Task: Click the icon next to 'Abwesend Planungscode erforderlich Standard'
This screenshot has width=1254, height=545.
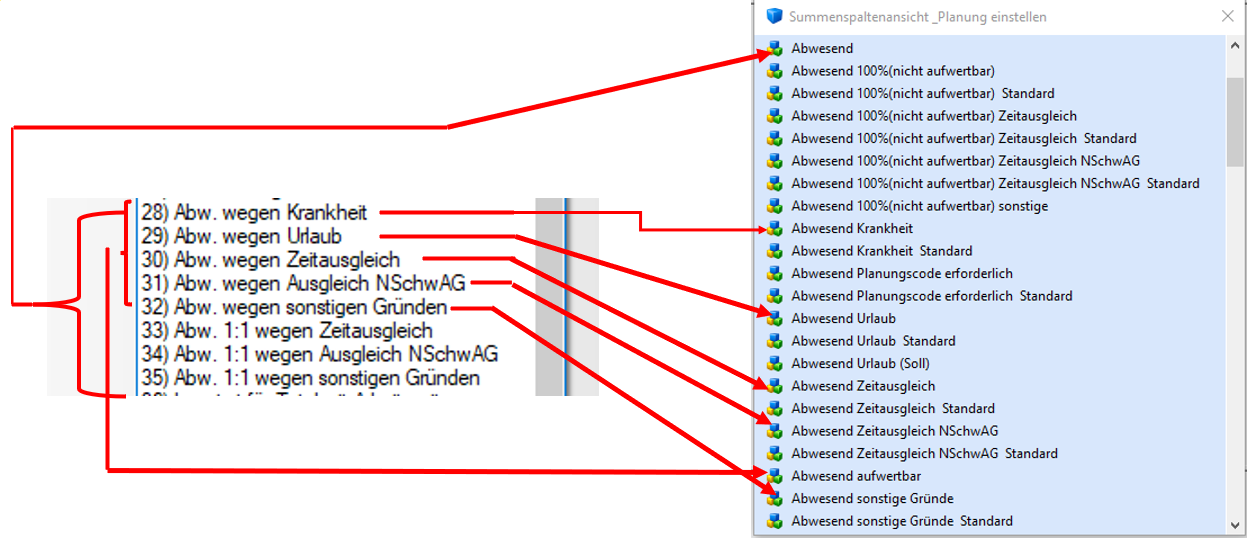Action: (773, 296)
